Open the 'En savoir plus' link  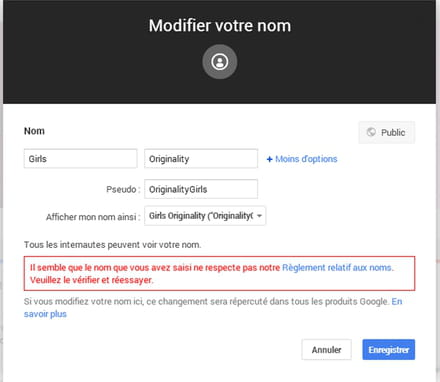point(45,314)
